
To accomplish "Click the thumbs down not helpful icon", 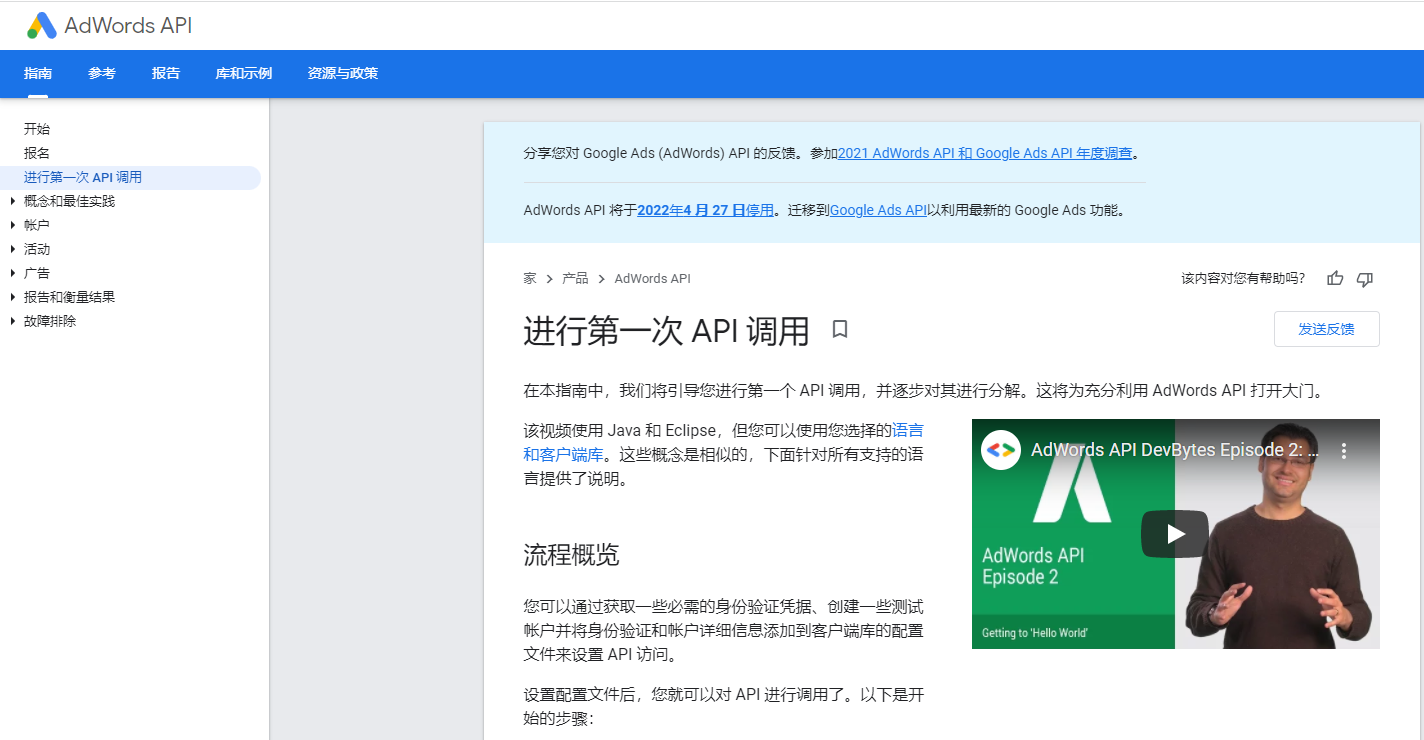I will [1365, 279].
